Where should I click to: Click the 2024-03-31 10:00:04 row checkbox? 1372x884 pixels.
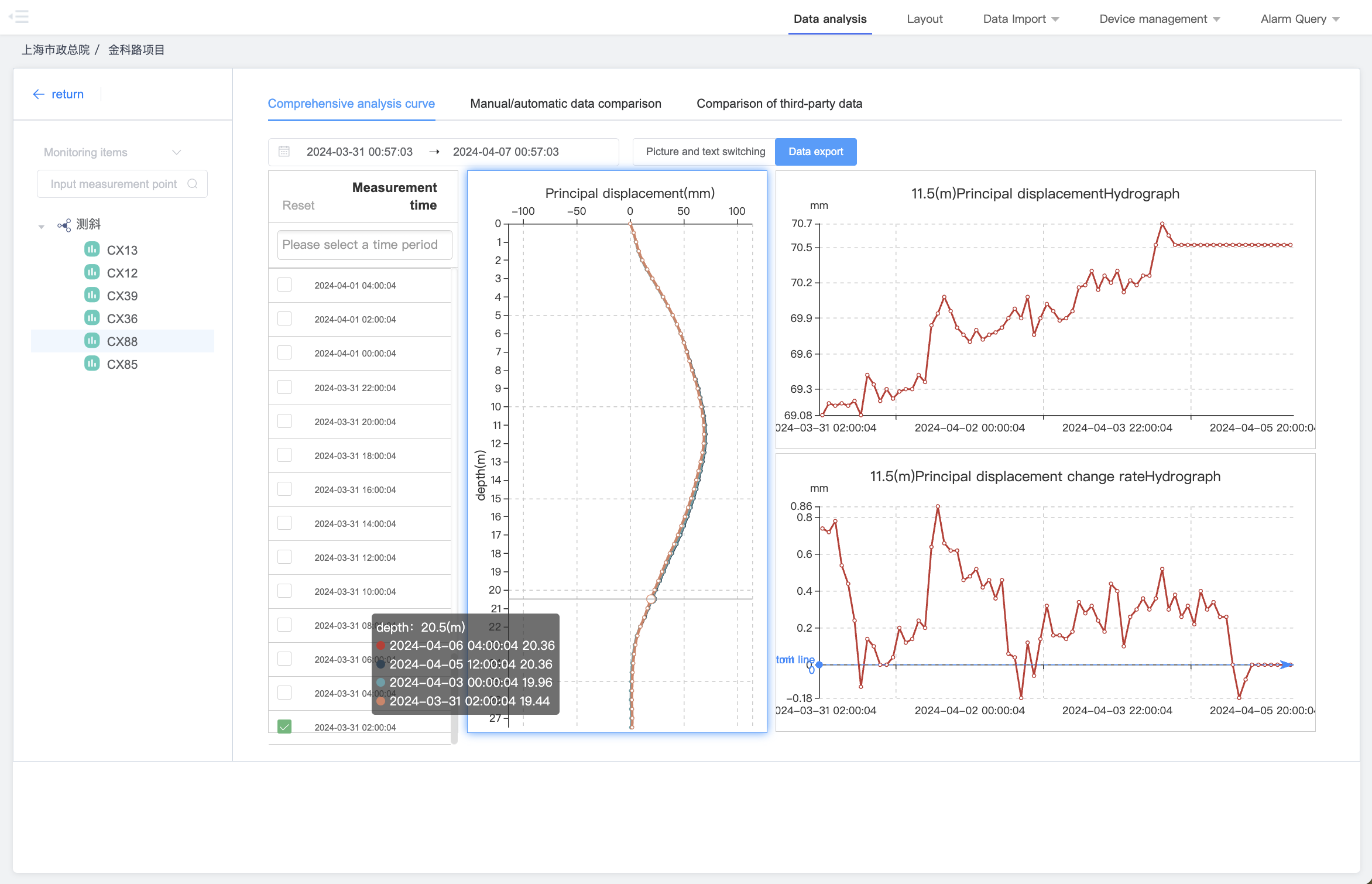284,591
